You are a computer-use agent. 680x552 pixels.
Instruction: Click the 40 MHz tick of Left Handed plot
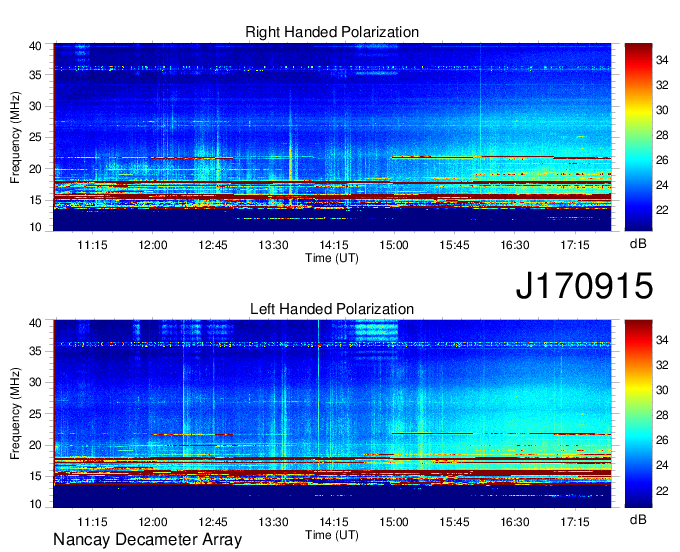click(36, 323)
